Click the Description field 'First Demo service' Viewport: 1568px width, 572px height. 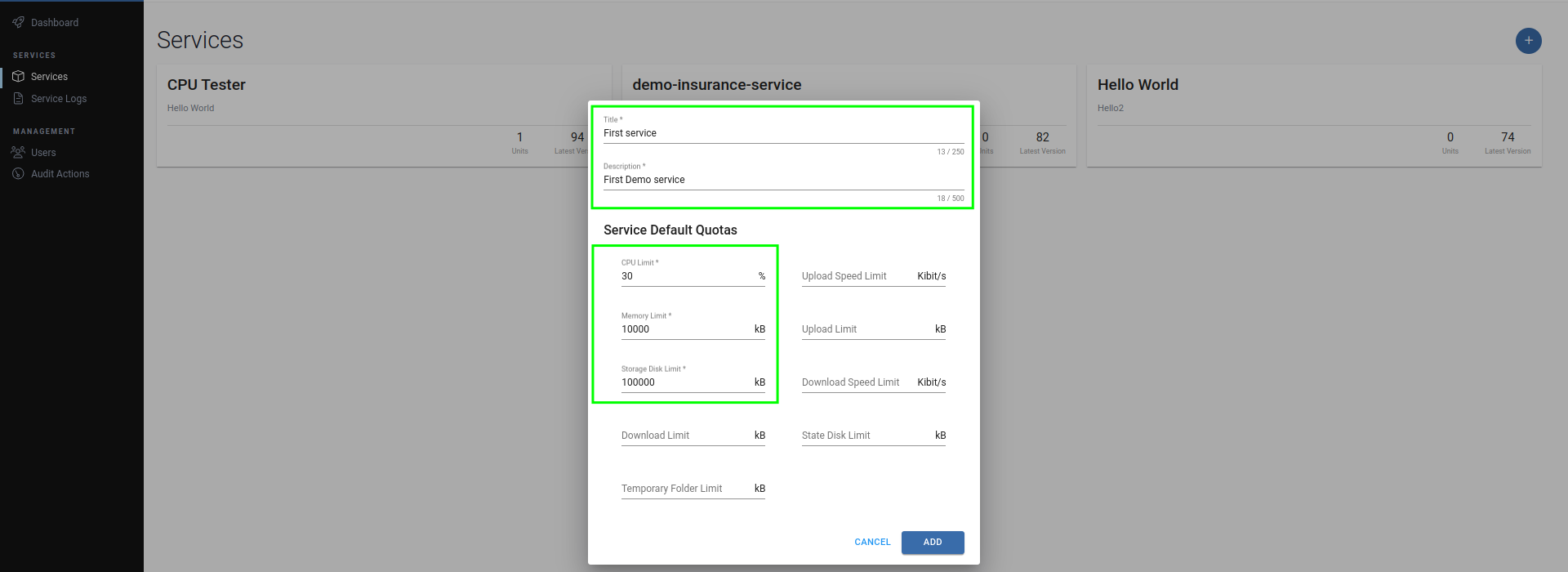coord(783,180)
